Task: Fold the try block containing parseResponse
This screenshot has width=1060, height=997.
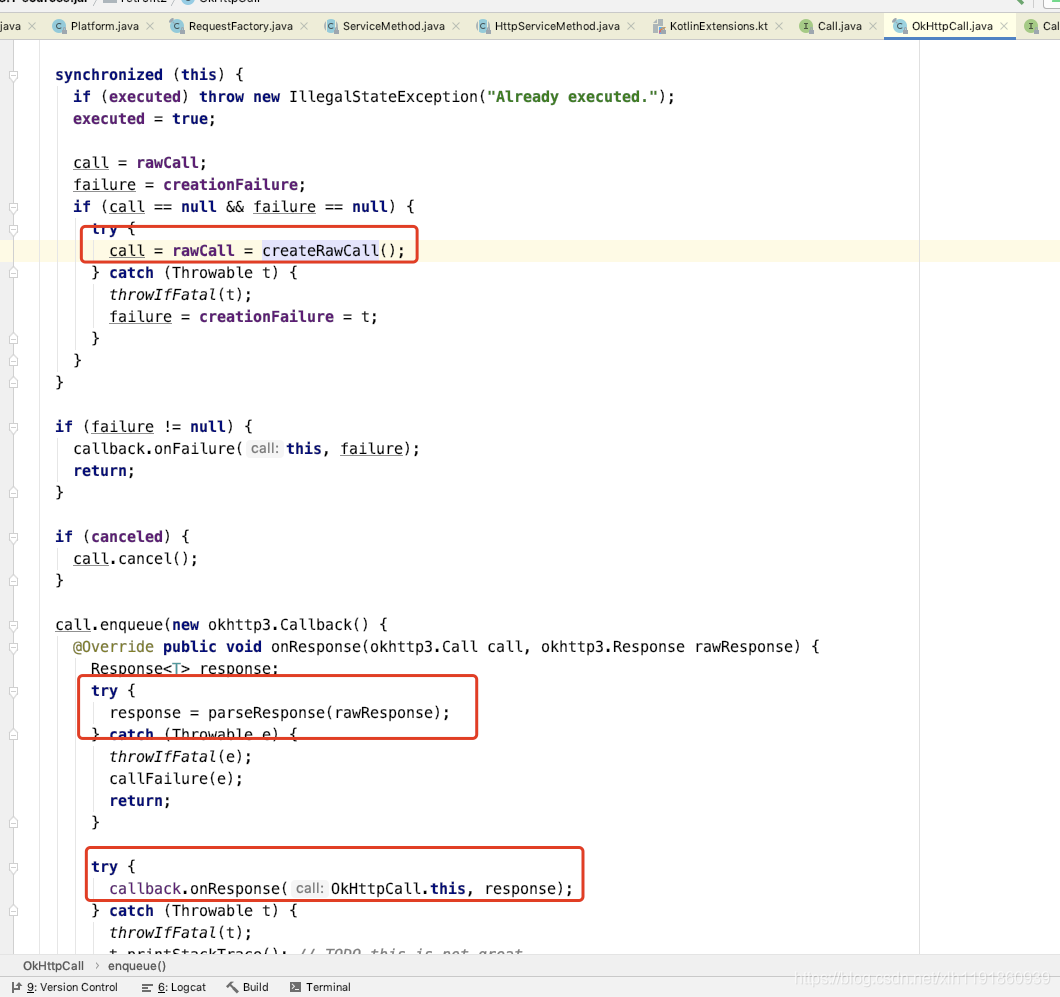Action: (14, 691)
